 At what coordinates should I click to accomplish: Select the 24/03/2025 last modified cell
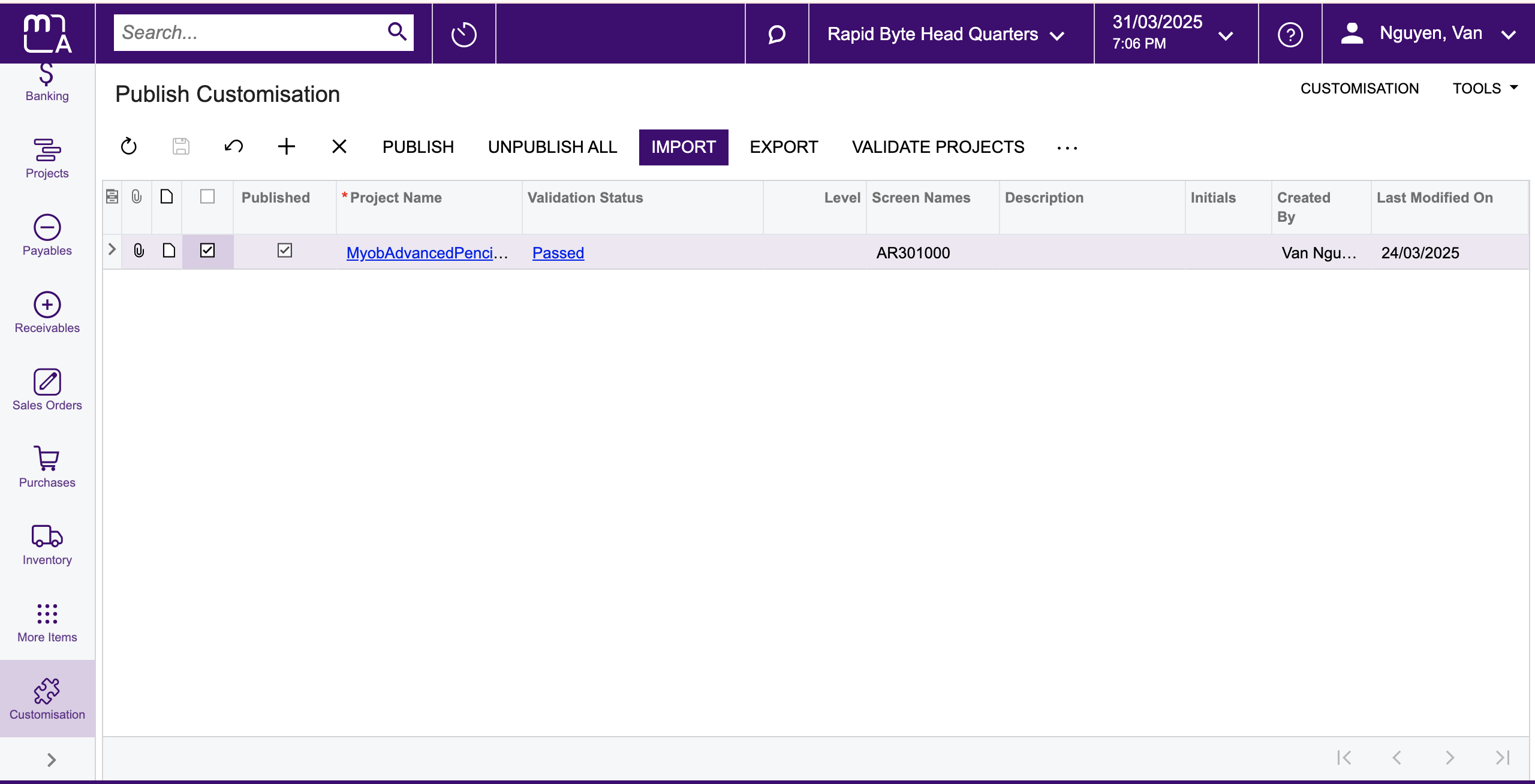[x=1450, y=252]
